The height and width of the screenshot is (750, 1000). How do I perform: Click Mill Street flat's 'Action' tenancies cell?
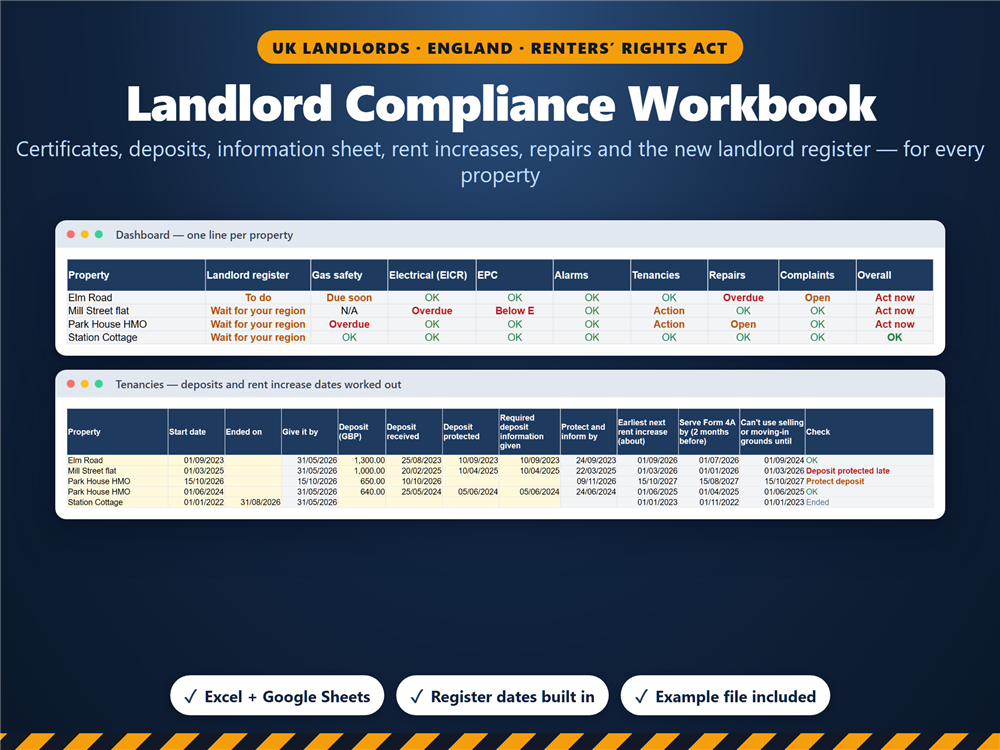(x=669, y=311)
